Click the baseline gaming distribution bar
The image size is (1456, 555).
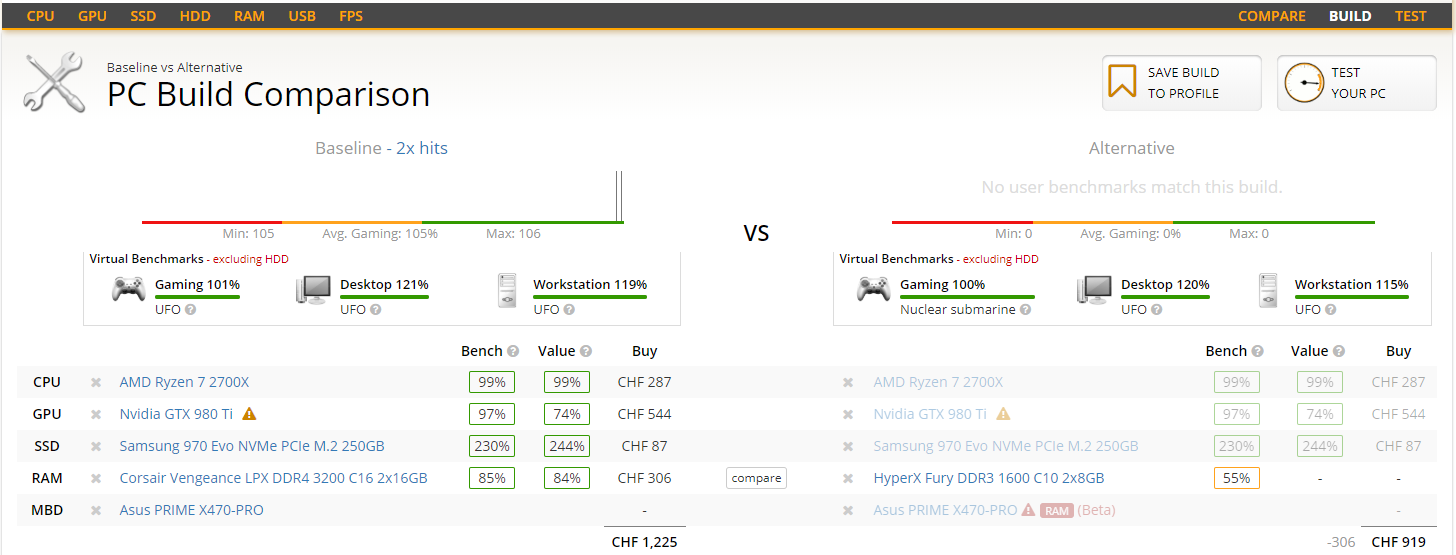coord(383,222)
